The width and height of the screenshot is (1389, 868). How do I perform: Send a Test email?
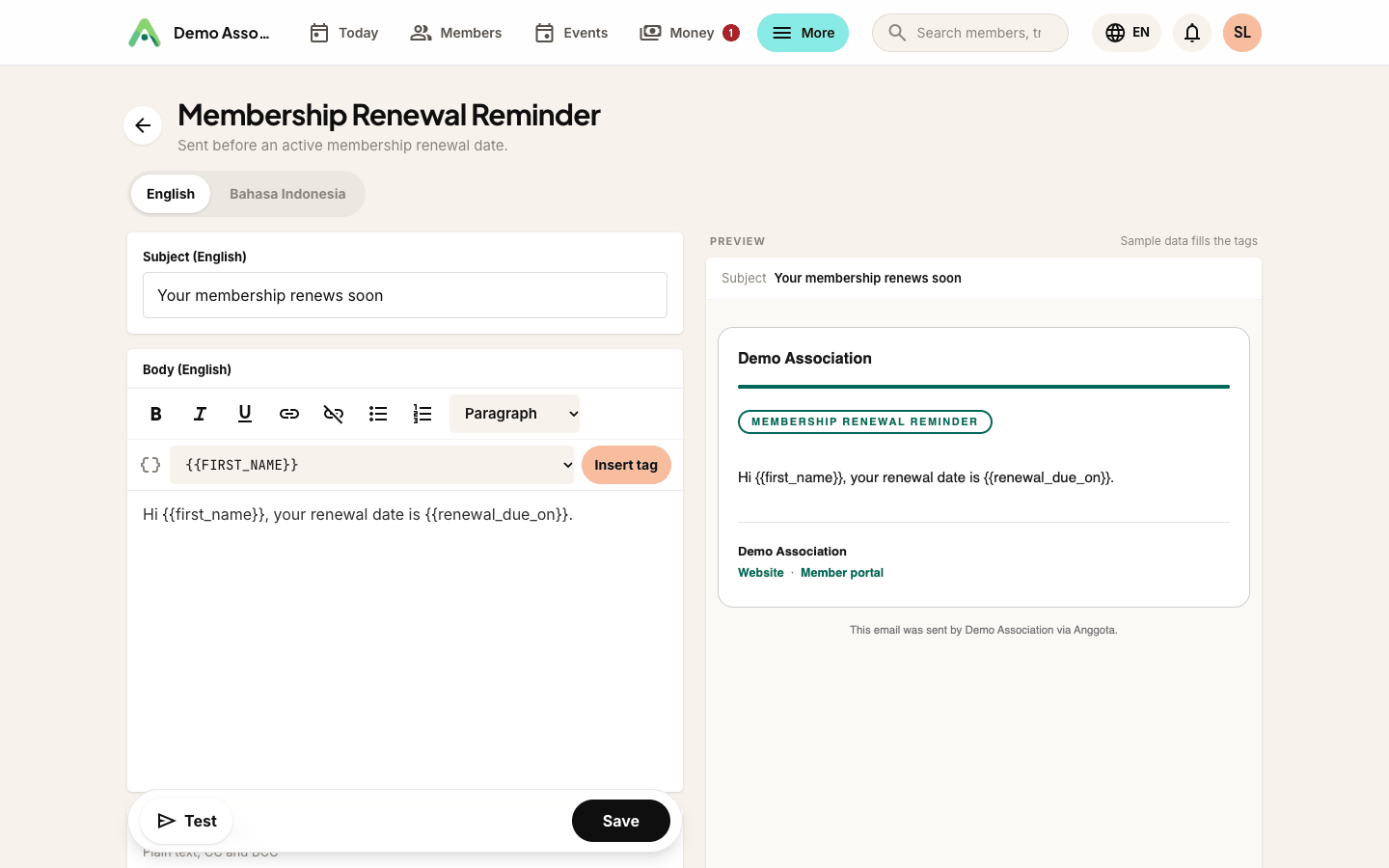[x=186, y=821]
